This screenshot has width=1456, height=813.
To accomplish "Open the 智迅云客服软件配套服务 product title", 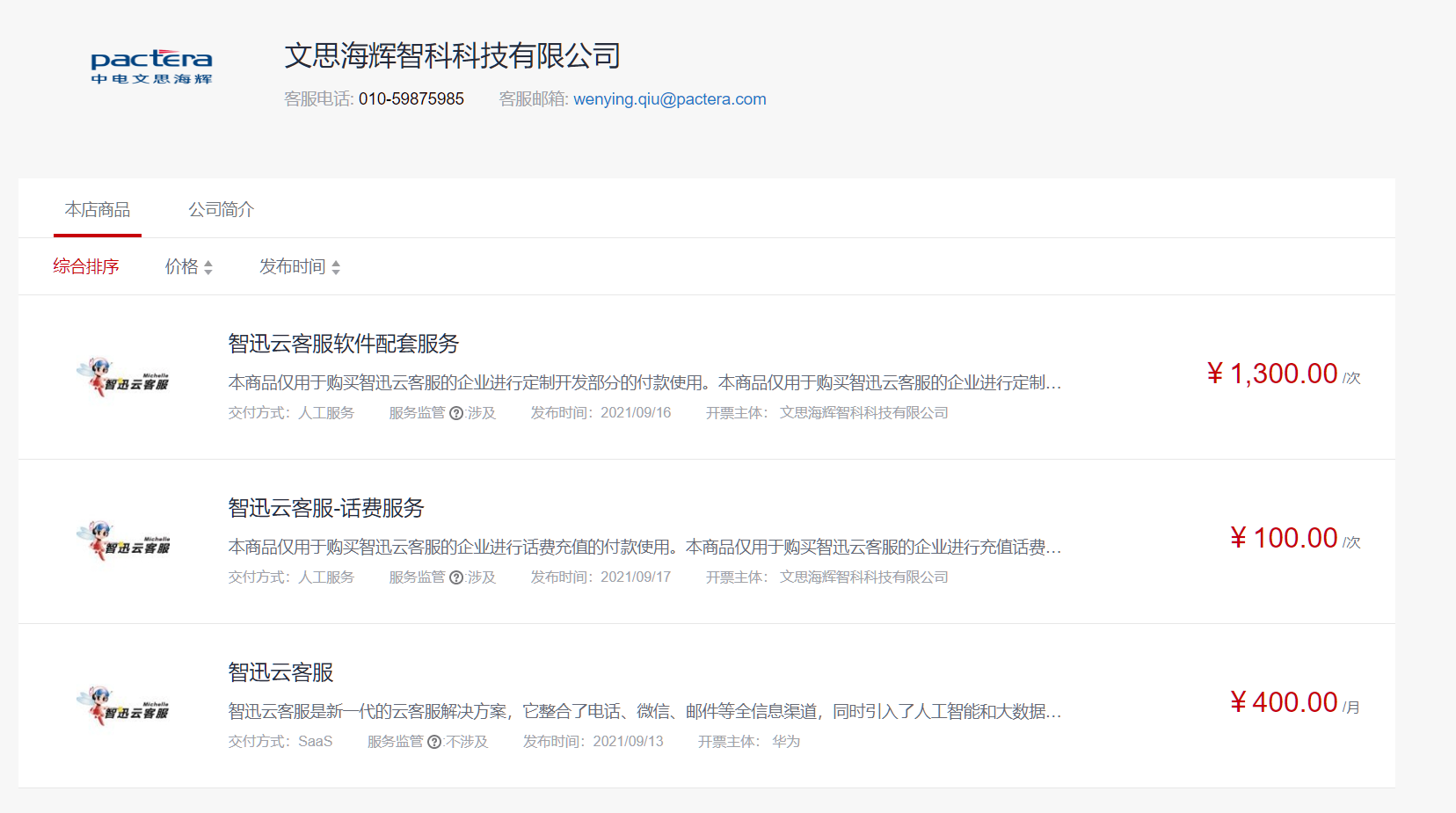I will click(344, 344).
